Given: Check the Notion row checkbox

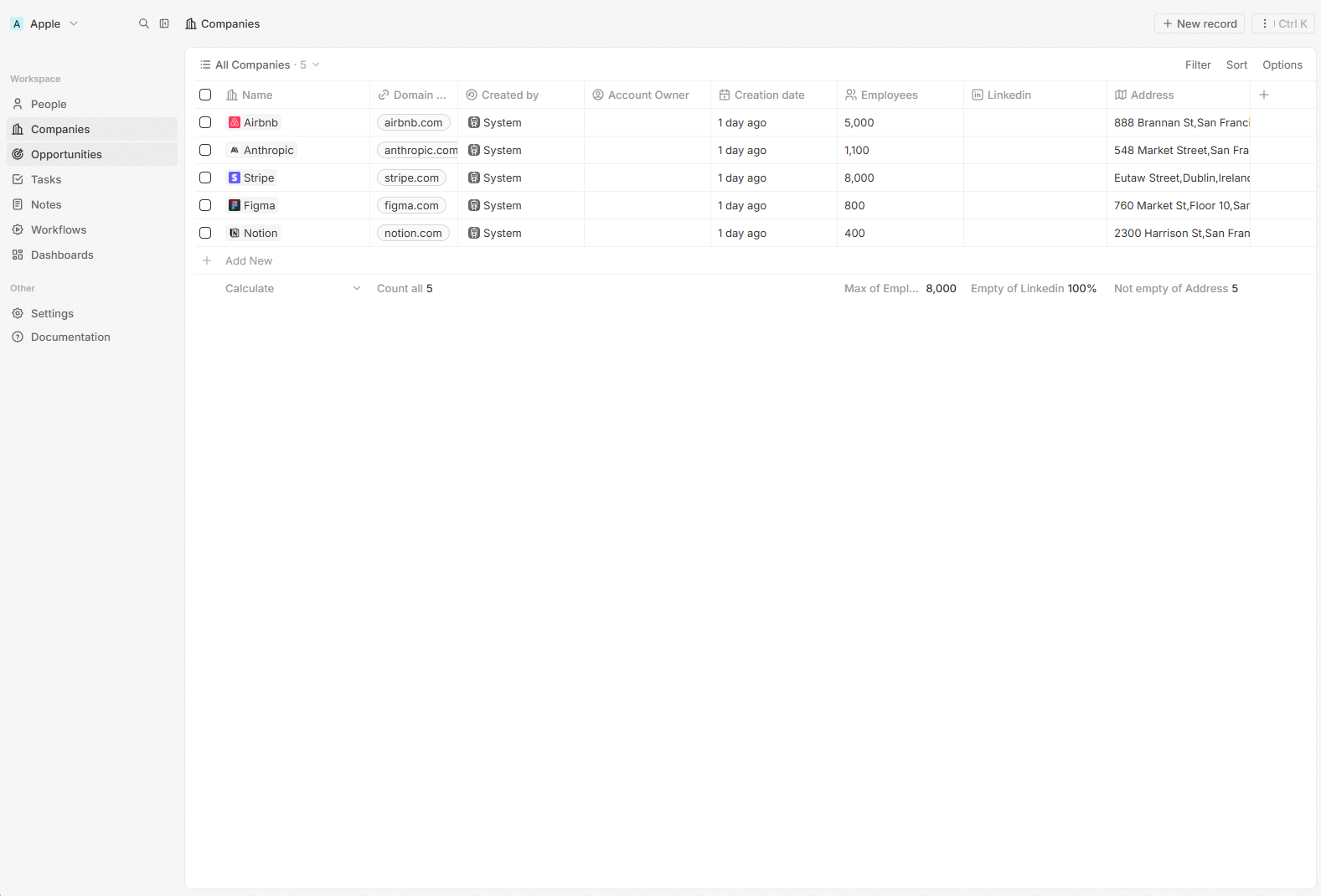Looking at the screenshot, I should click(x=205, y=233).
